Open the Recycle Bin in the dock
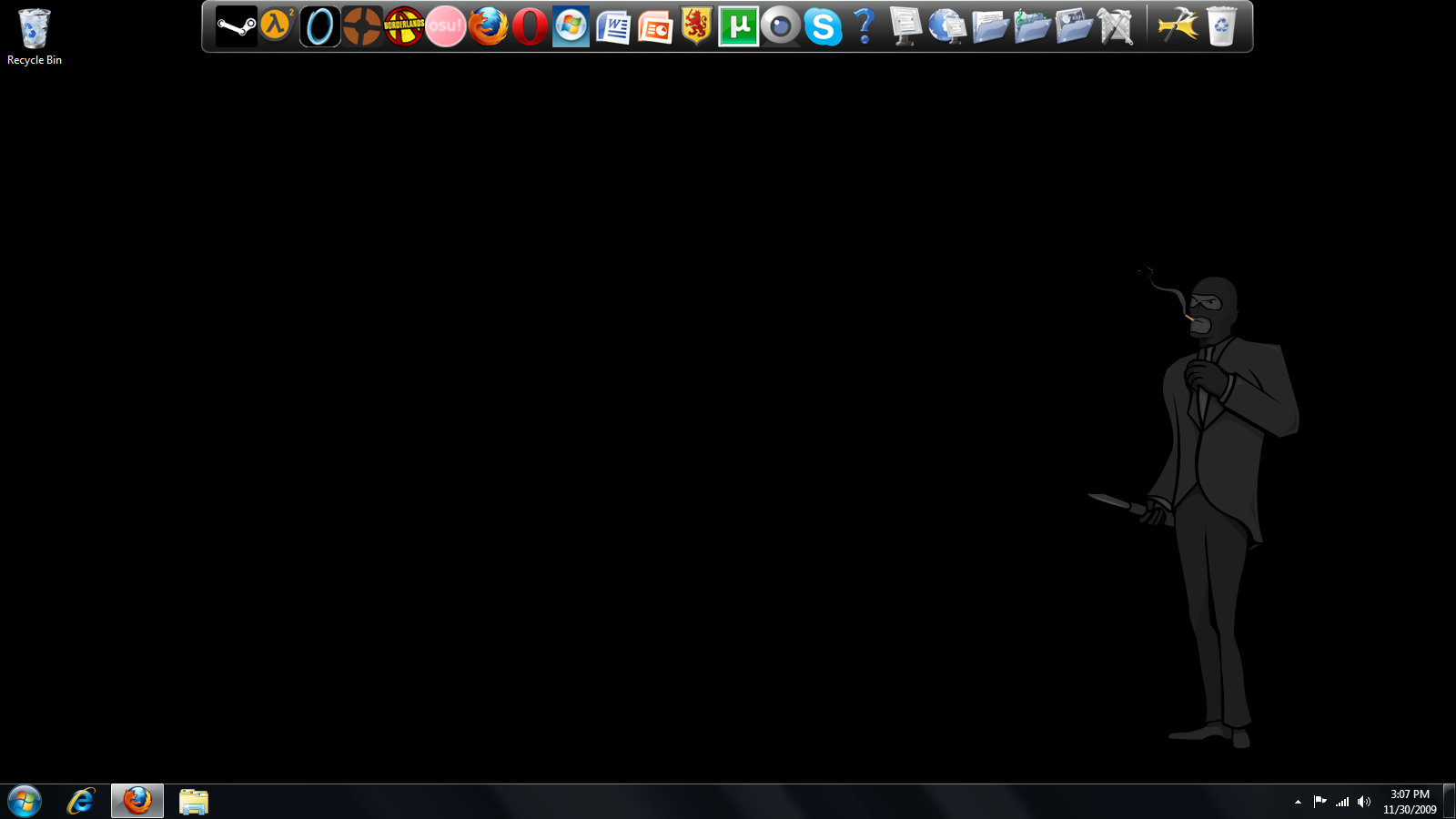This screenshot has height=819, width=1456. click(x=1221, y=26)
